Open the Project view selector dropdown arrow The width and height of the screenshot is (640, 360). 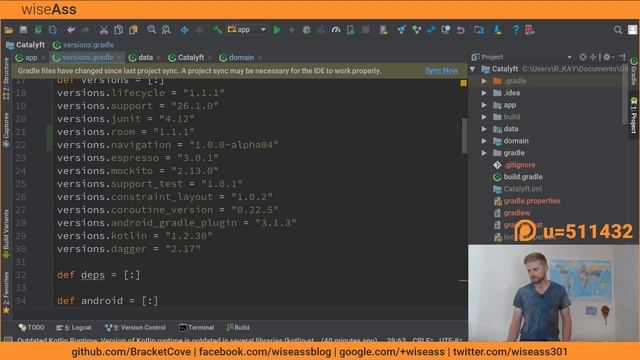569,57
